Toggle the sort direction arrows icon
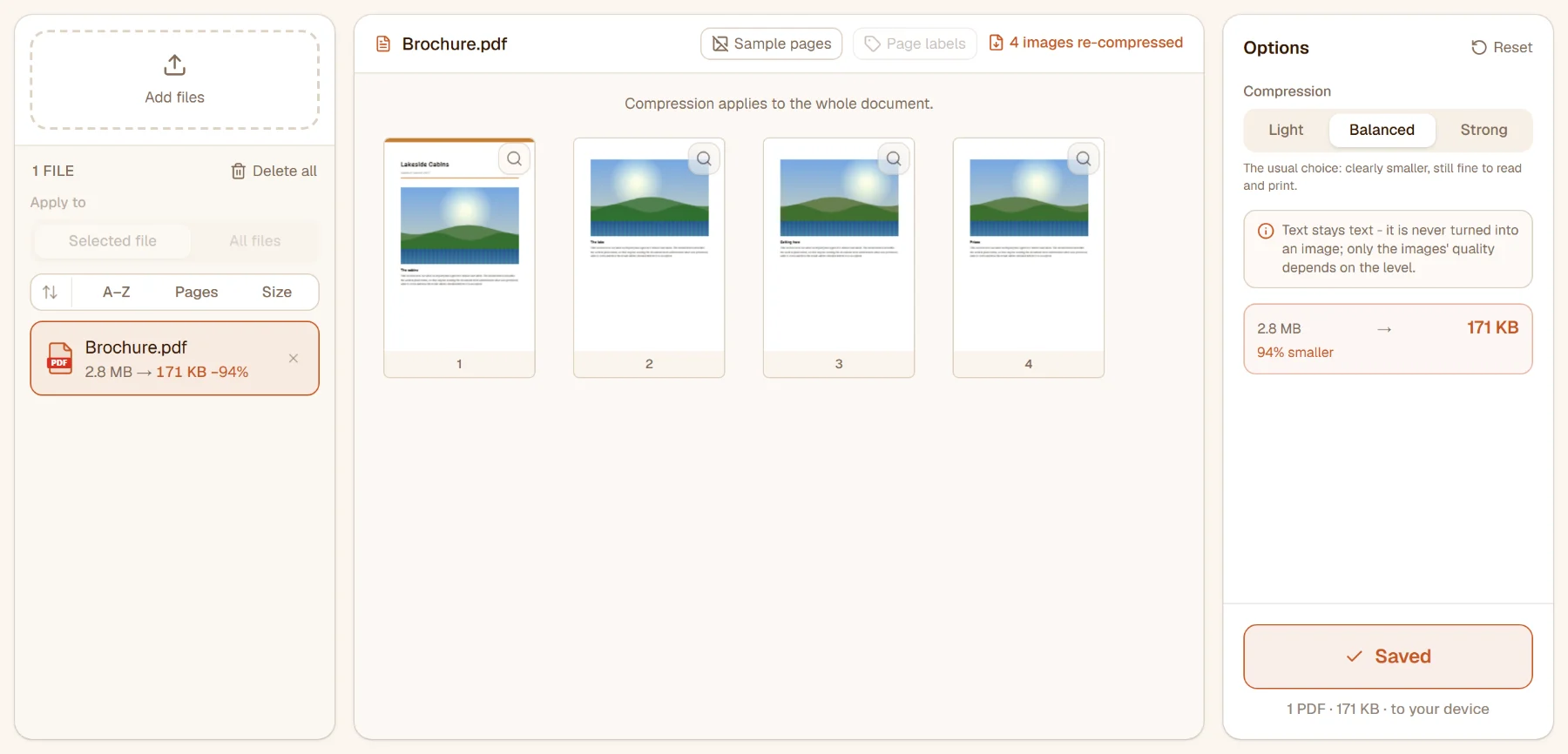The image size is (1568, 754). [51, 293]
